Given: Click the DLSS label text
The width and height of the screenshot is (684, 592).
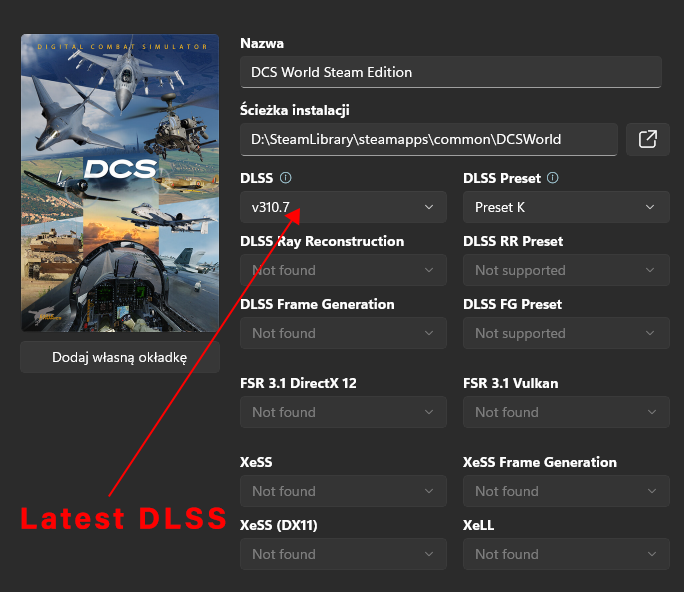Looking at the screenshot, I should coord(256,178).
